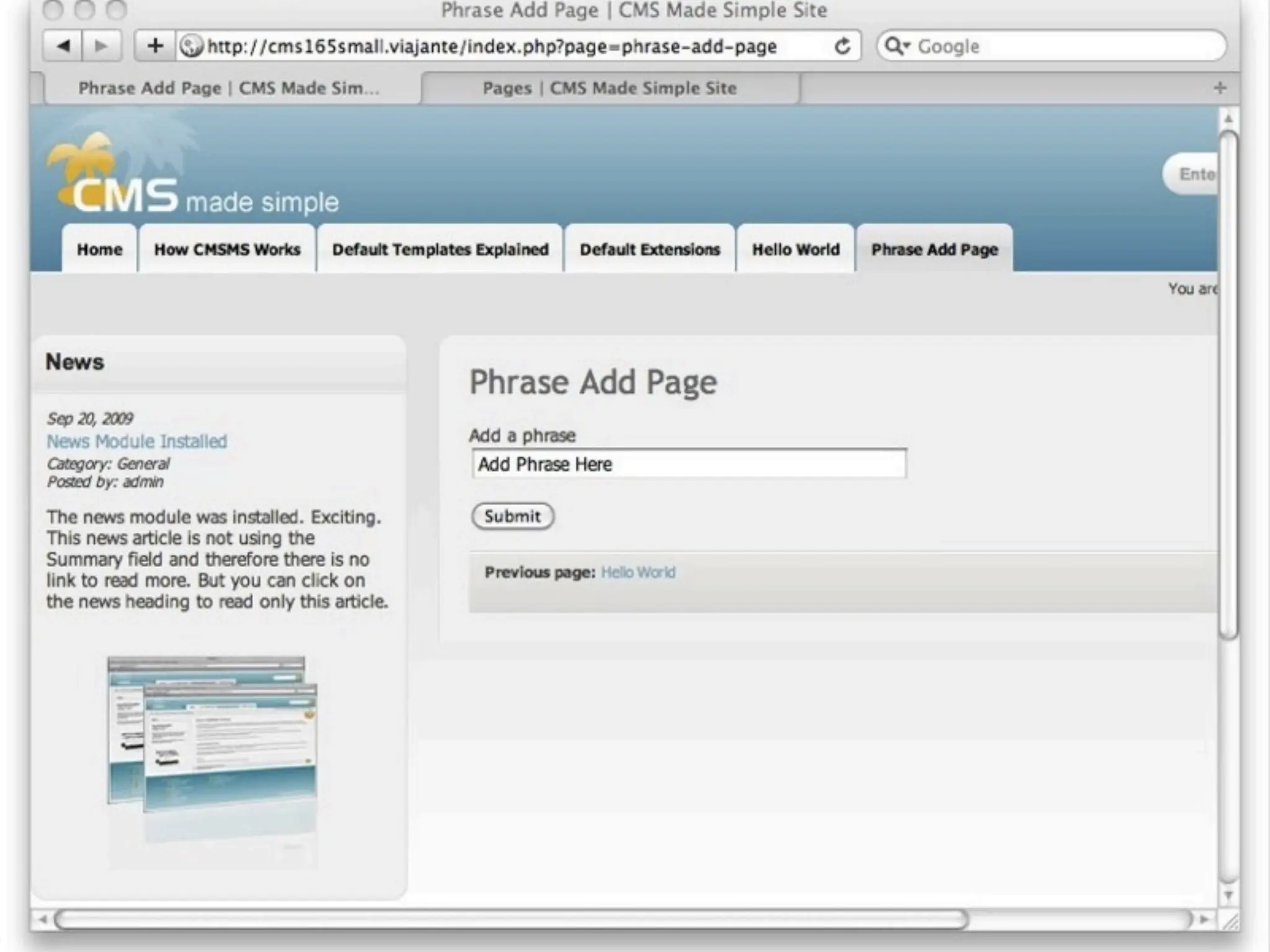Click the Previous page: label
The image size is (1270, 952).
540,572
